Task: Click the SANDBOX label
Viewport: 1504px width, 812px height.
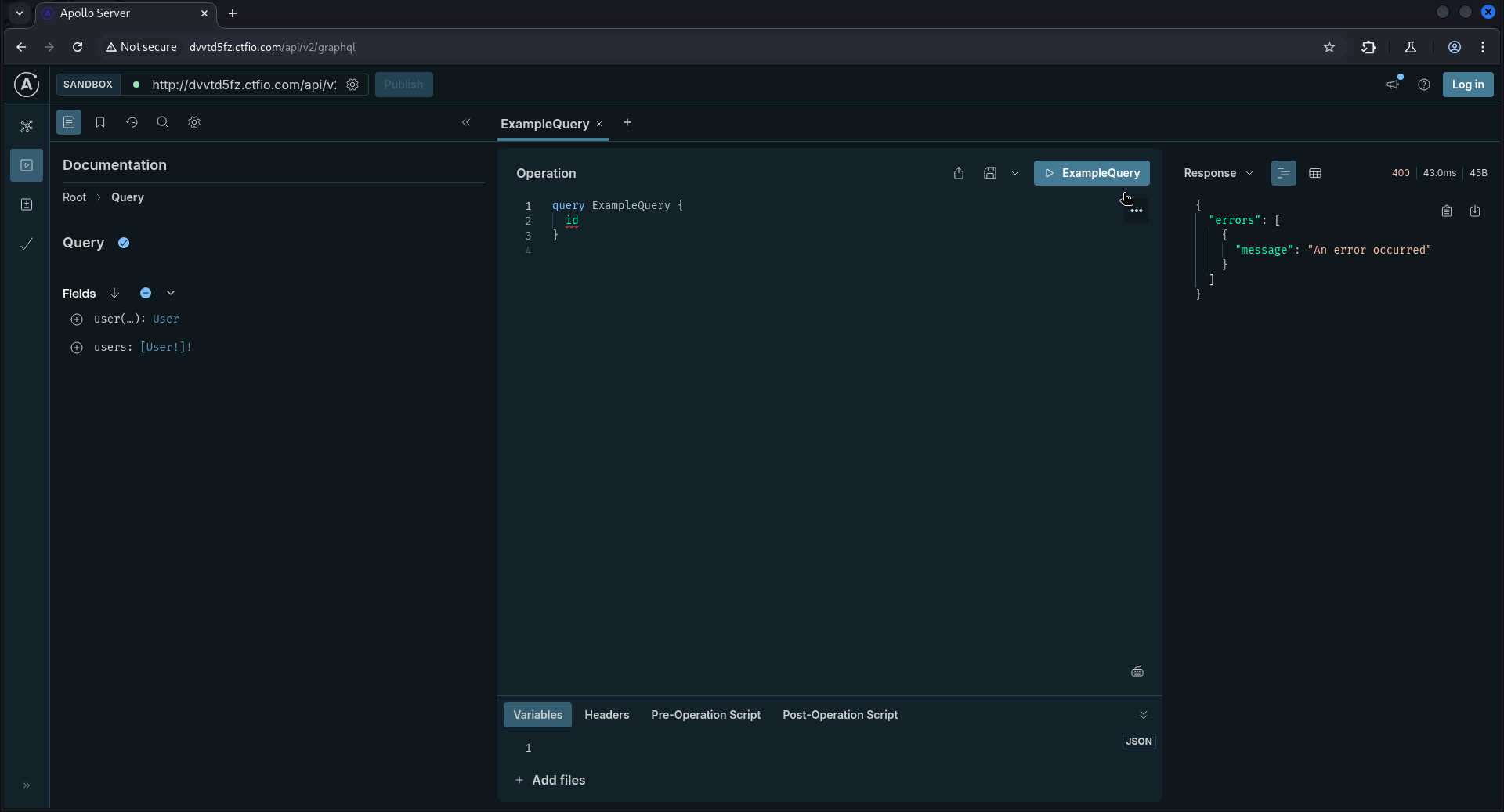Action: tap(88, 85)
